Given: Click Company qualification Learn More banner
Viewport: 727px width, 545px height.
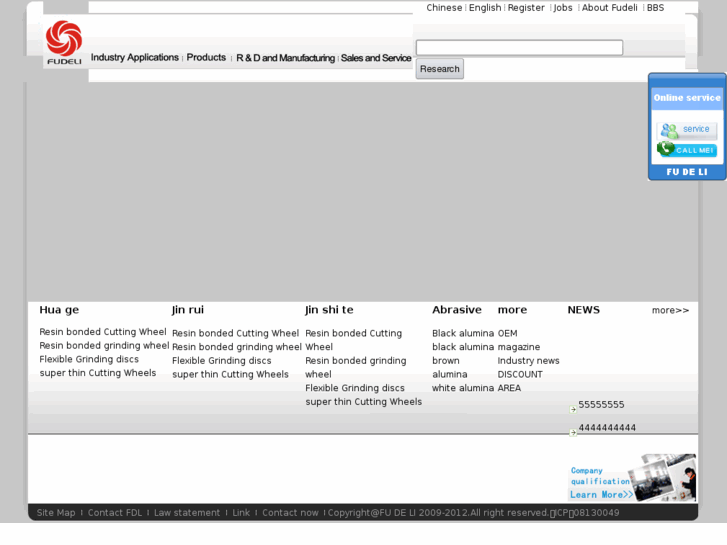Looking at the screenshot, I should (632, 478).
